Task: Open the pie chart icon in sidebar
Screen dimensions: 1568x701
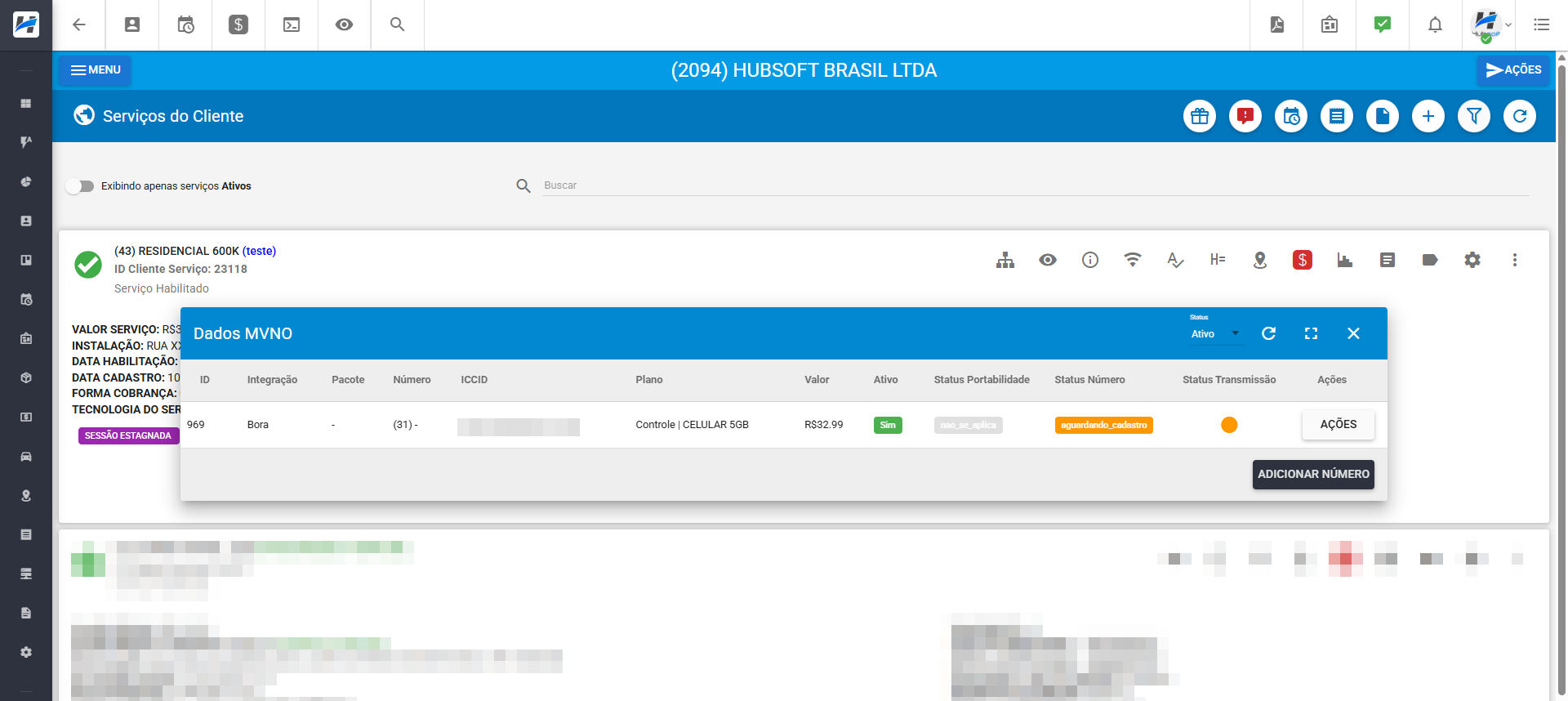Action: [x=26, y=182]
